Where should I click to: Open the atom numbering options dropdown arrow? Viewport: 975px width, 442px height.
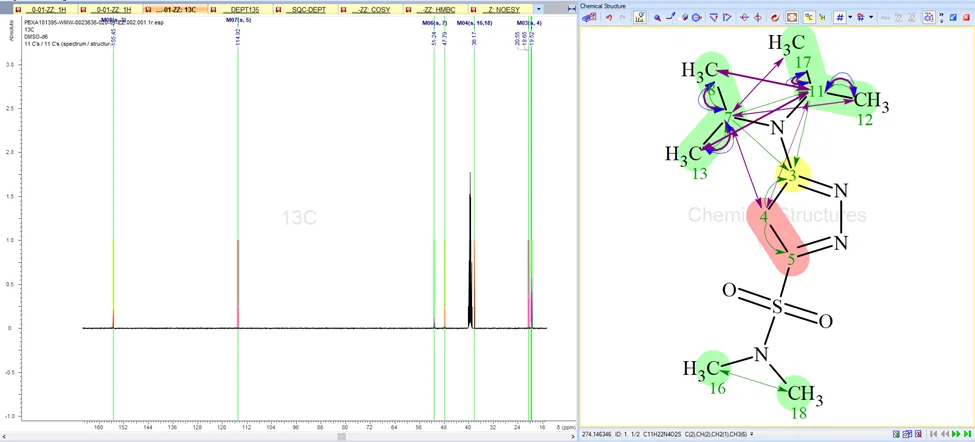(x=850, y=17)
